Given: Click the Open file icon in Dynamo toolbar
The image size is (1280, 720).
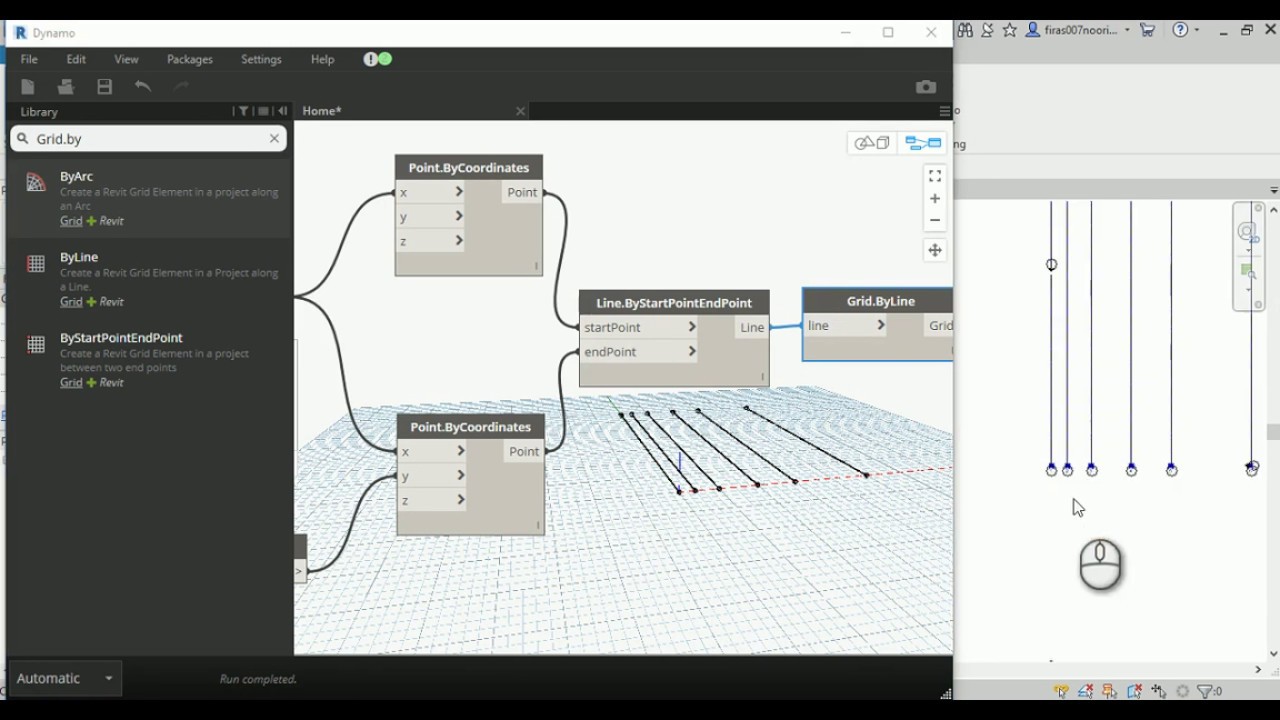Looking at the screenshot, I should [x=66, y=87].
